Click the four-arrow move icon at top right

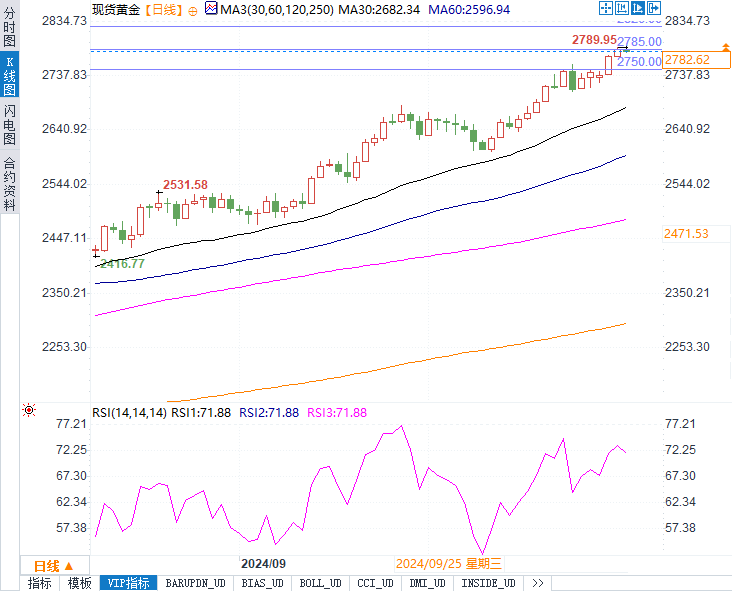(x=606, y=8)
